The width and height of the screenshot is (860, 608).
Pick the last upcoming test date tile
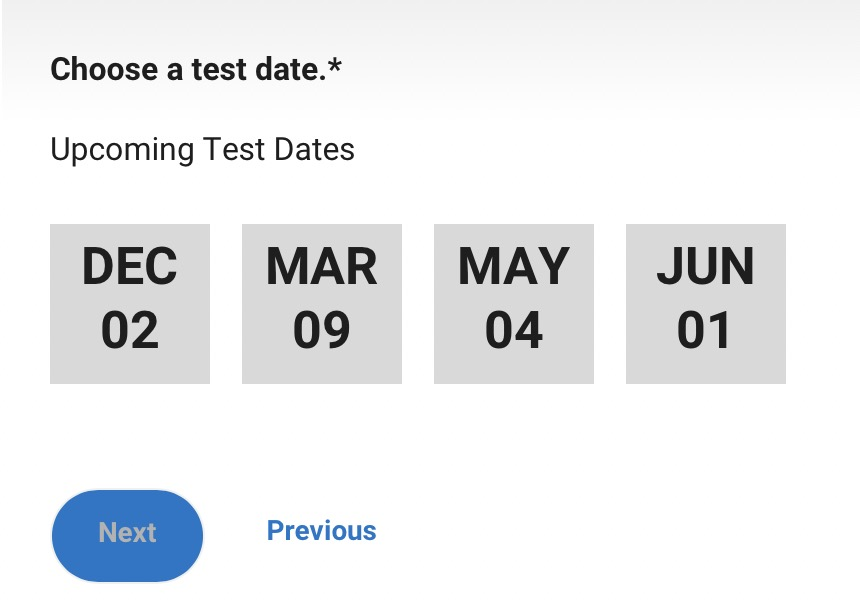pyautogui.click(x=706, y=303)
